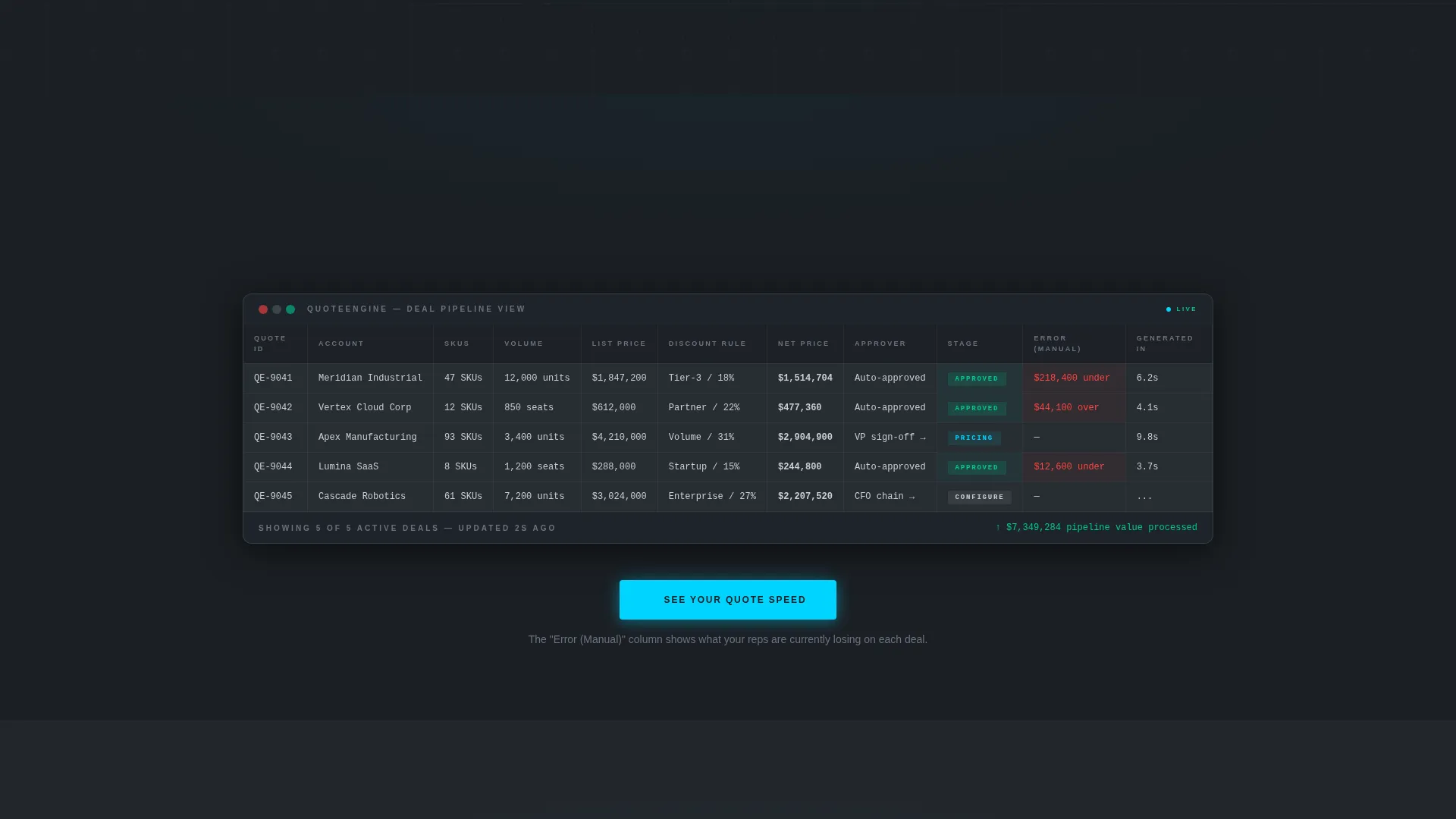Click net price $2,207,520
This screenshot has width=1456, height=819.
[x=805, y=497]
